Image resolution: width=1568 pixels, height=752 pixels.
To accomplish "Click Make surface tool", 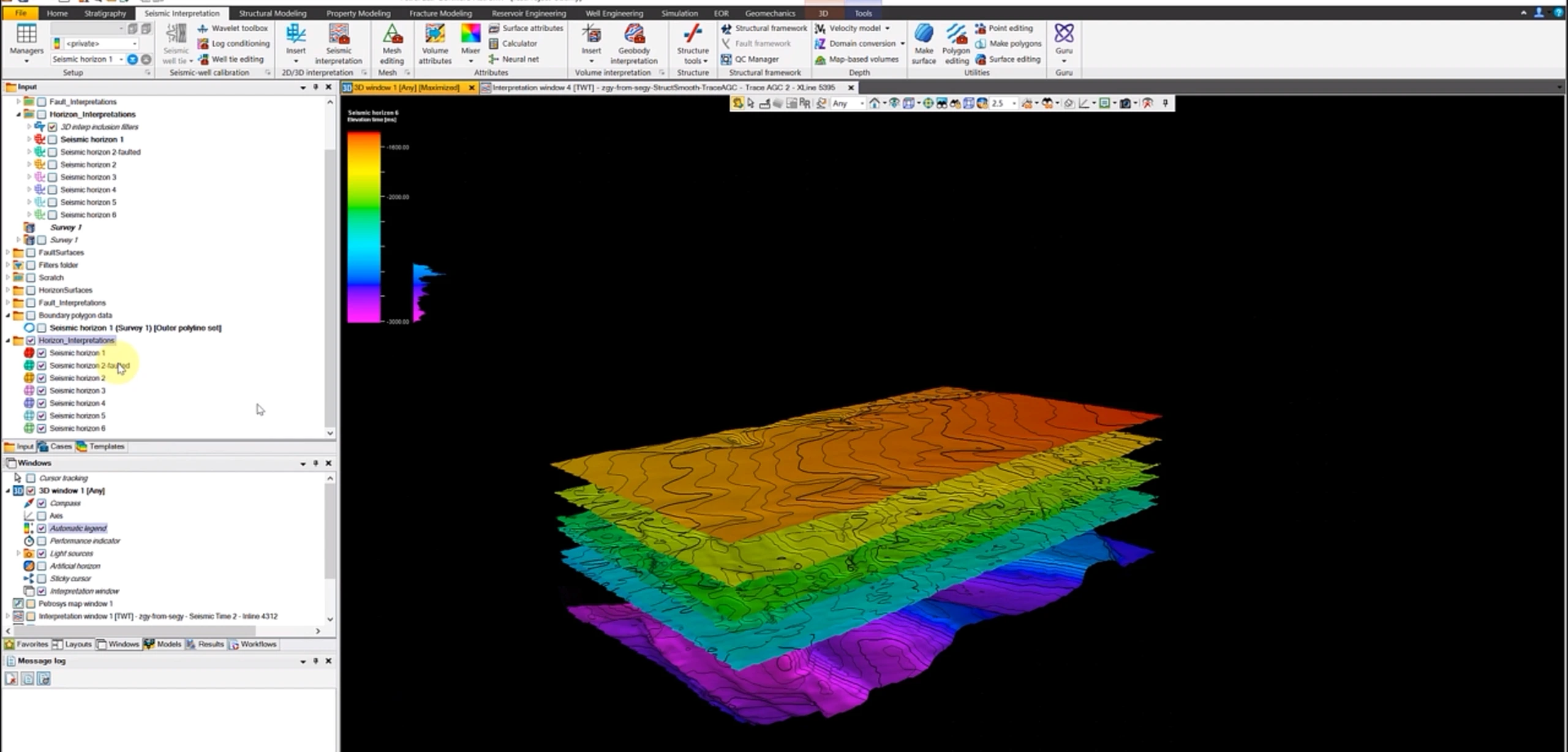I will point(924,44).
